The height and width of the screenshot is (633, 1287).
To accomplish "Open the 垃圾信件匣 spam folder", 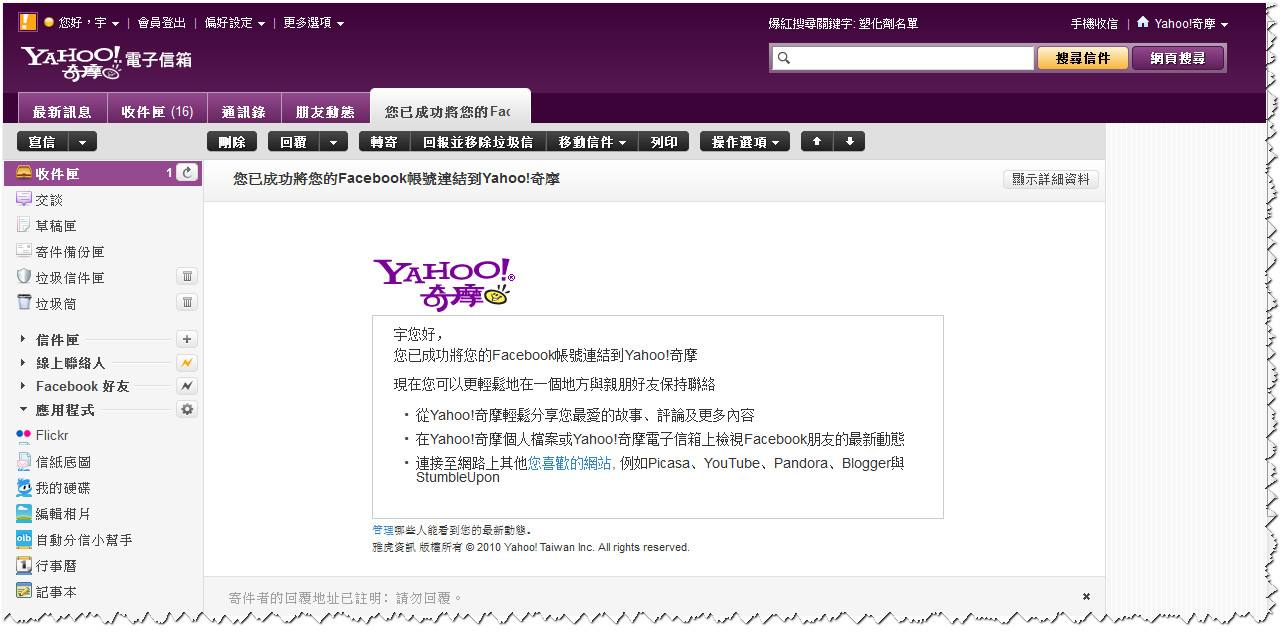I will [x=70, y=277].
